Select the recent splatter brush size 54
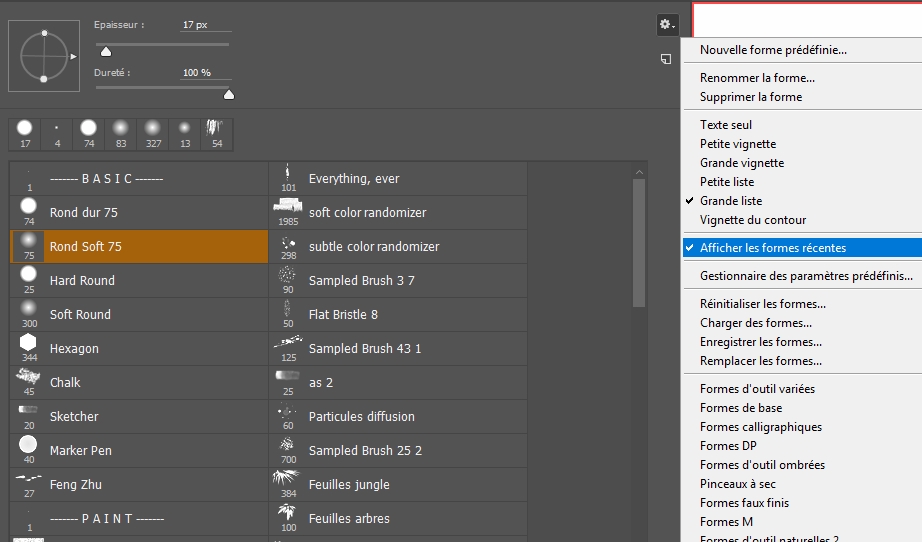 pos(217,133)
